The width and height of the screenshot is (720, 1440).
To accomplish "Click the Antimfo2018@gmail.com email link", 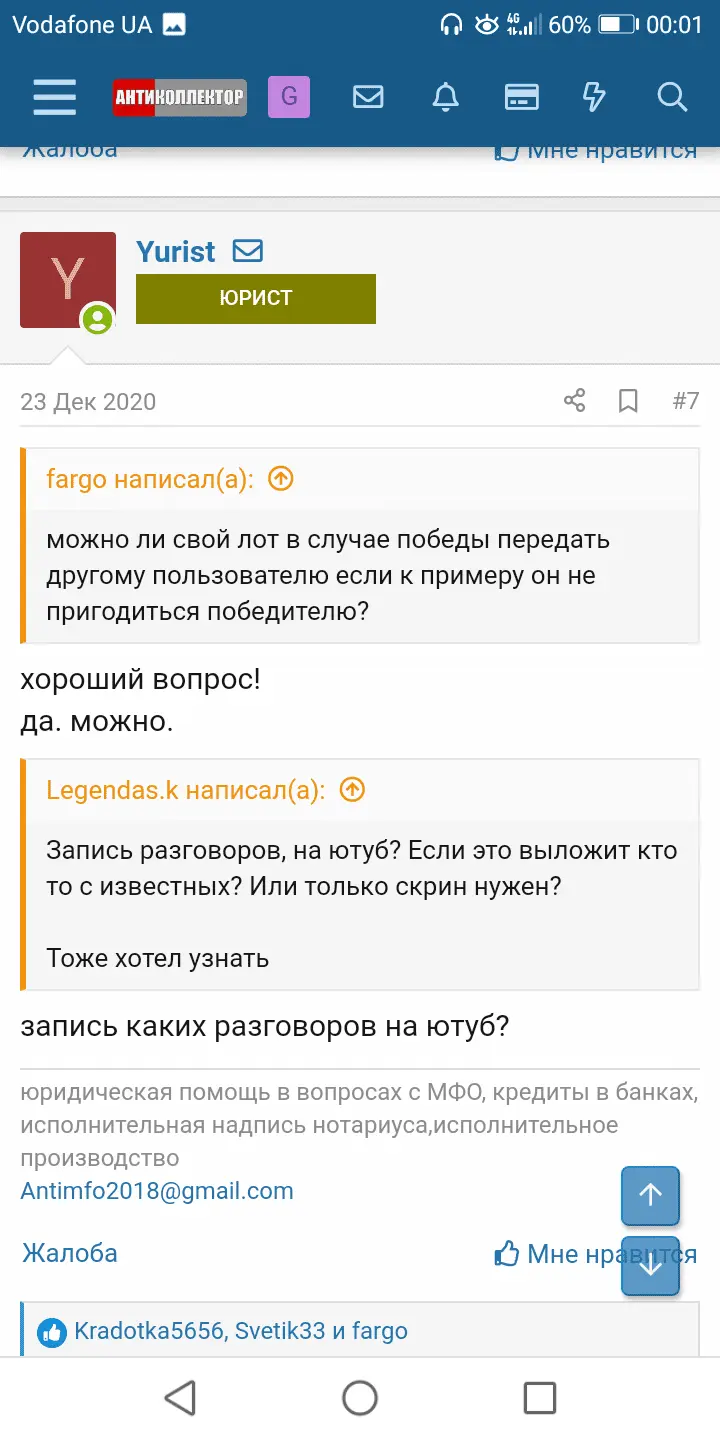I will click(x=157, y=1191).
